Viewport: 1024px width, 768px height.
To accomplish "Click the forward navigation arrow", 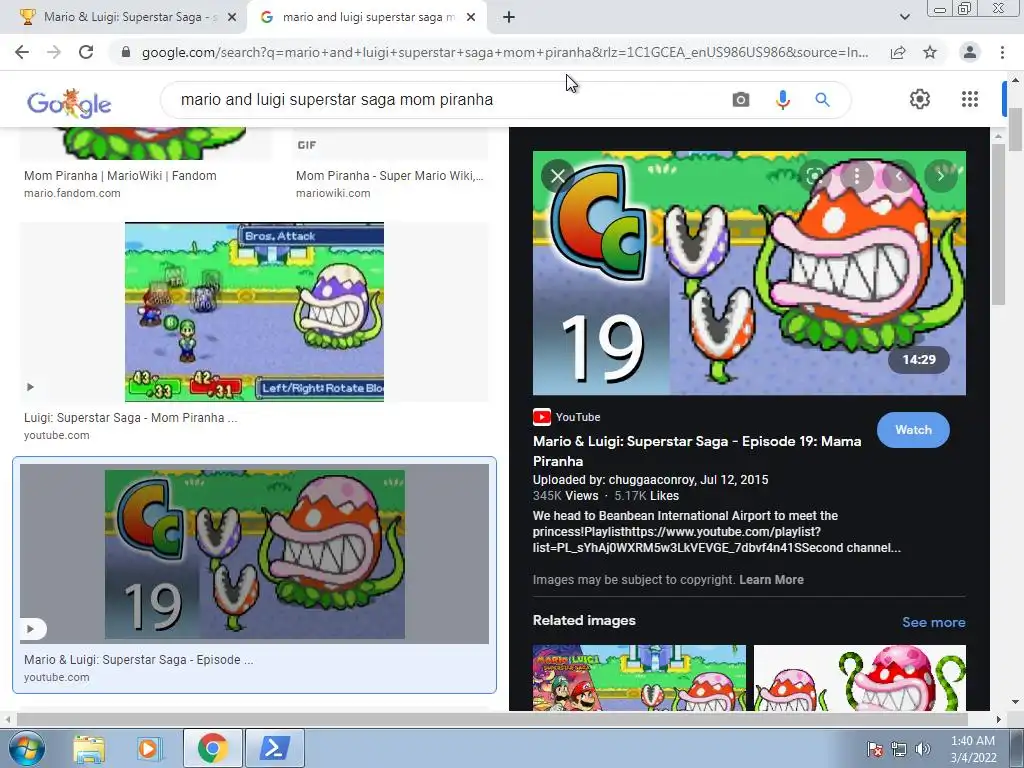I will (54, 52).
